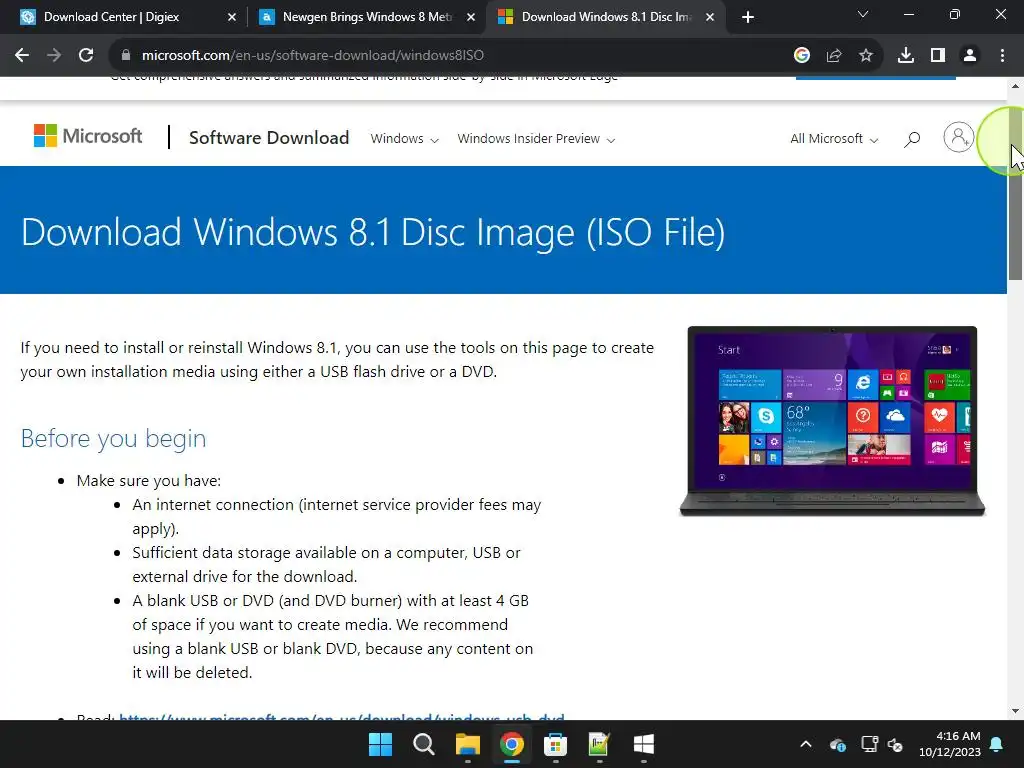
Task: Open Chrome three-dot menu
Action: (x=1002, y=56)
